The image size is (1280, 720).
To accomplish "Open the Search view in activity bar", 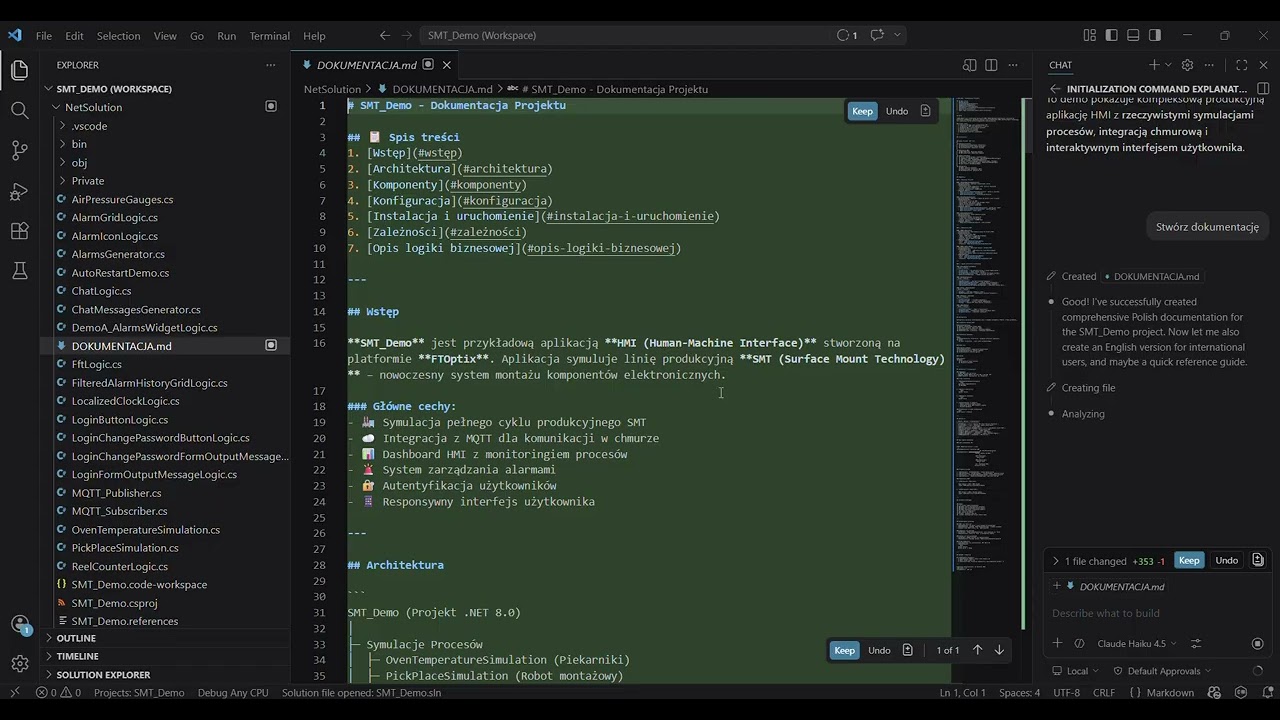I will [19, 110].
